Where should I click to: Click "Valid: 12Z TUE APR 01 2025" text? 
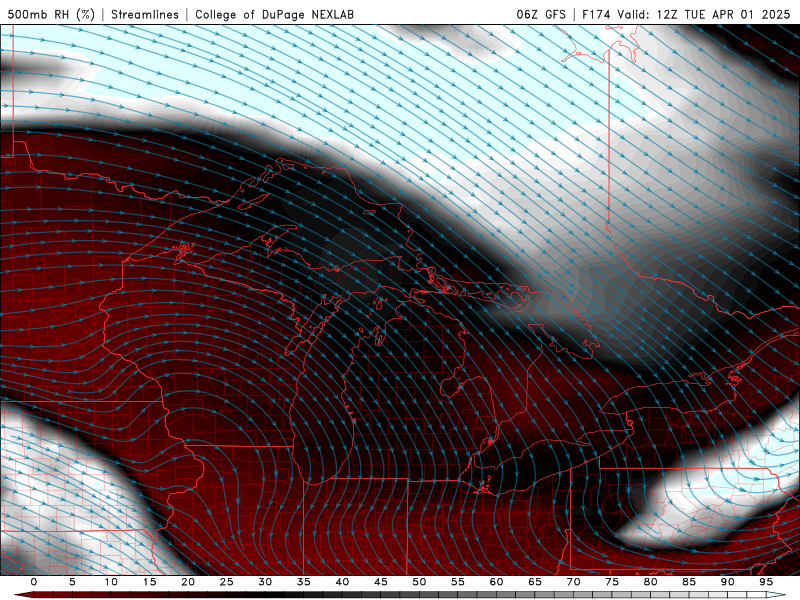coord(704,14)
